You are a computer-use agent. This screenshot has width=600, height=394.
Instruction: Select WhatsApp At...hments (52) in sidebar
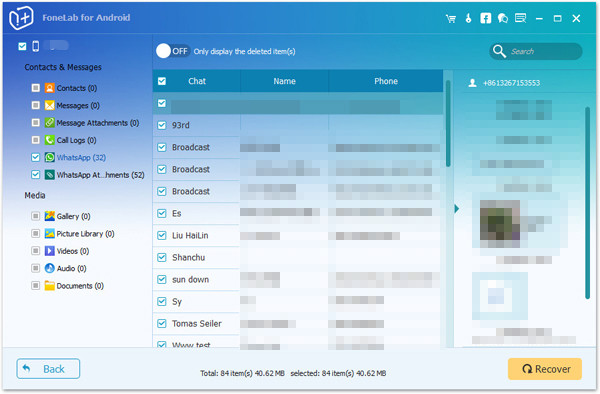(101, 175)
